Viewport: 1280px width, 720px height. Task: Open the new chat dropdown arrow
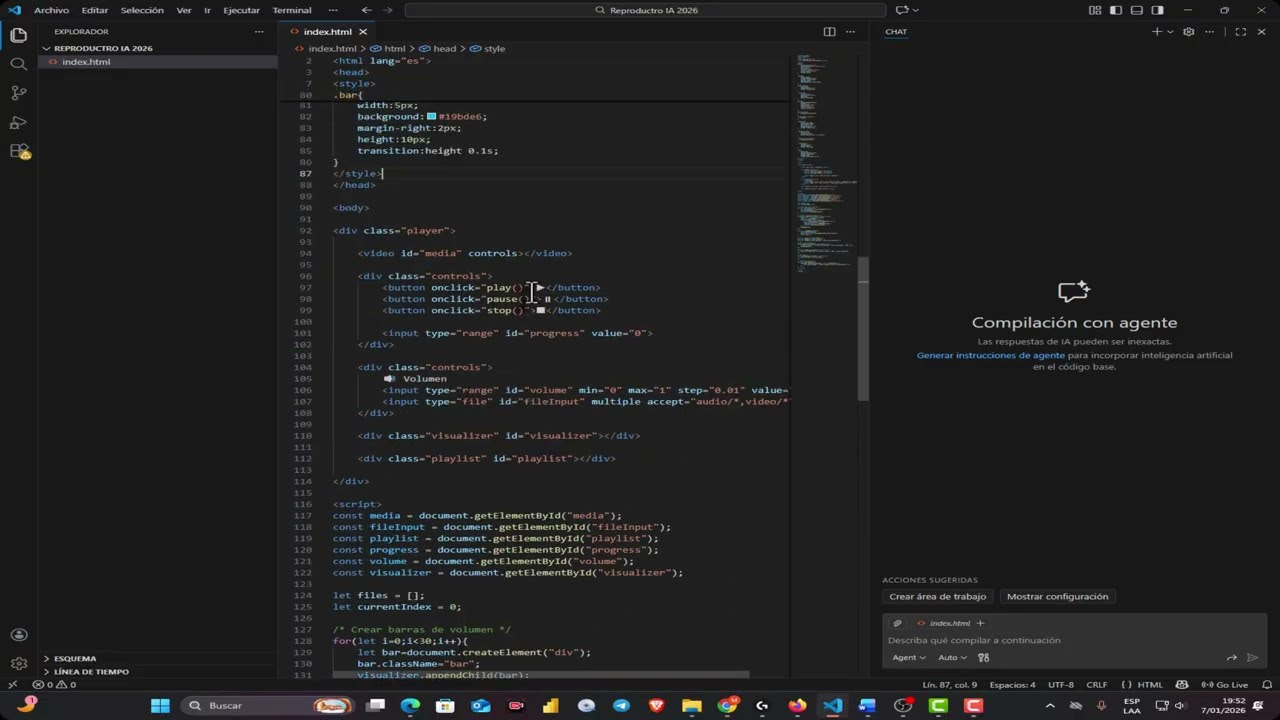1170,32
